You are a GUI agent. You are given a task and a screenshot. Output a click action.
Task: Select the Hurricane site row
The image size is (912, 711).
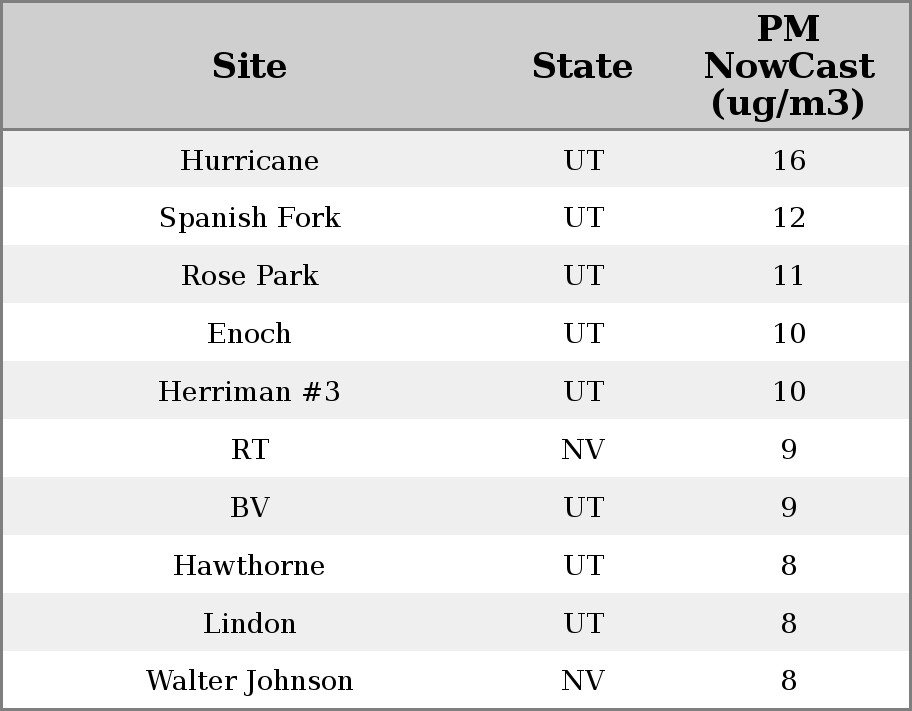[249, 160]
